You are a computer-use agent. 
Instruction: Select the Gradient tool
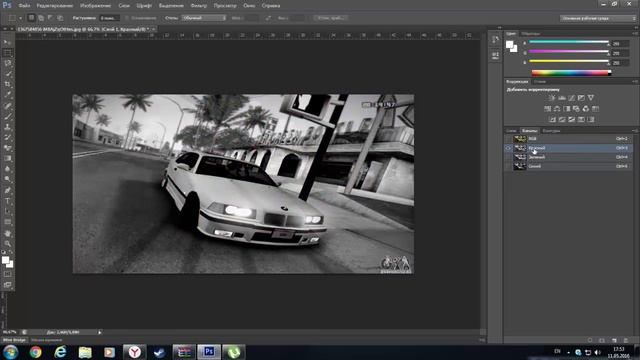tap(8, 159)
